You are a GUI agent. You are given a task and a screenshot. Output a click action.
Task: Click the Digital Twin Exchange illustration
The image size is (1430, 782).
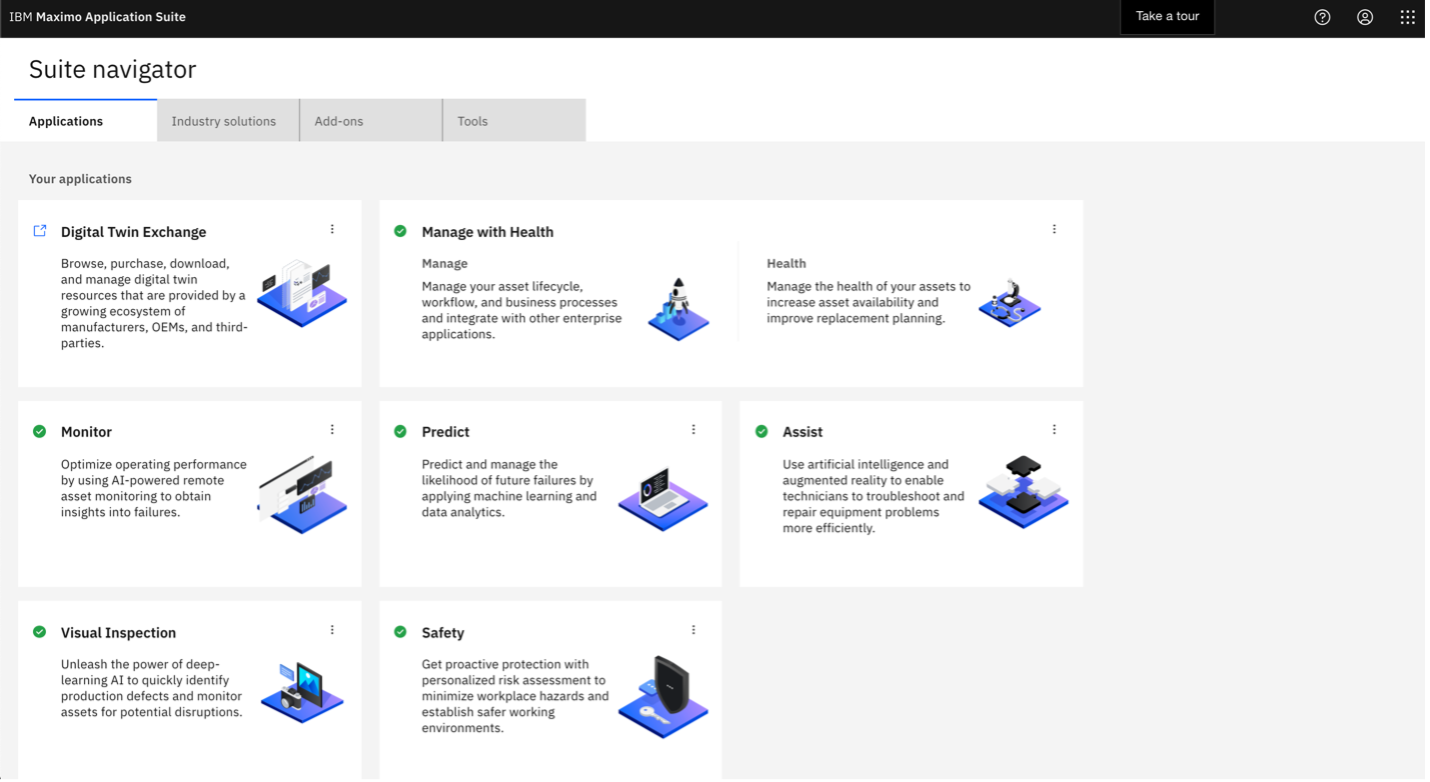pos(303,292)
